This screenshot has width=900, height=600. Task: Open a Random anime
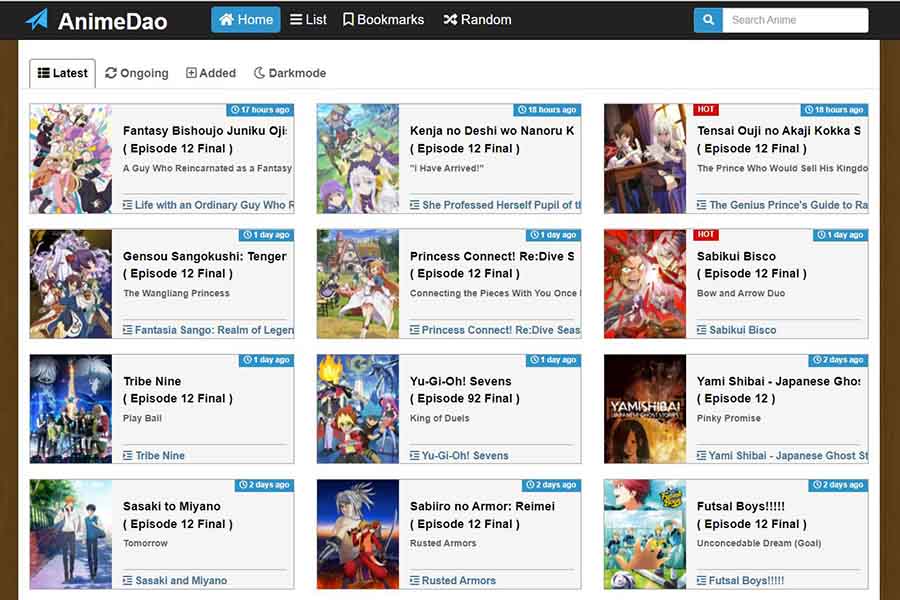[477, 20]
